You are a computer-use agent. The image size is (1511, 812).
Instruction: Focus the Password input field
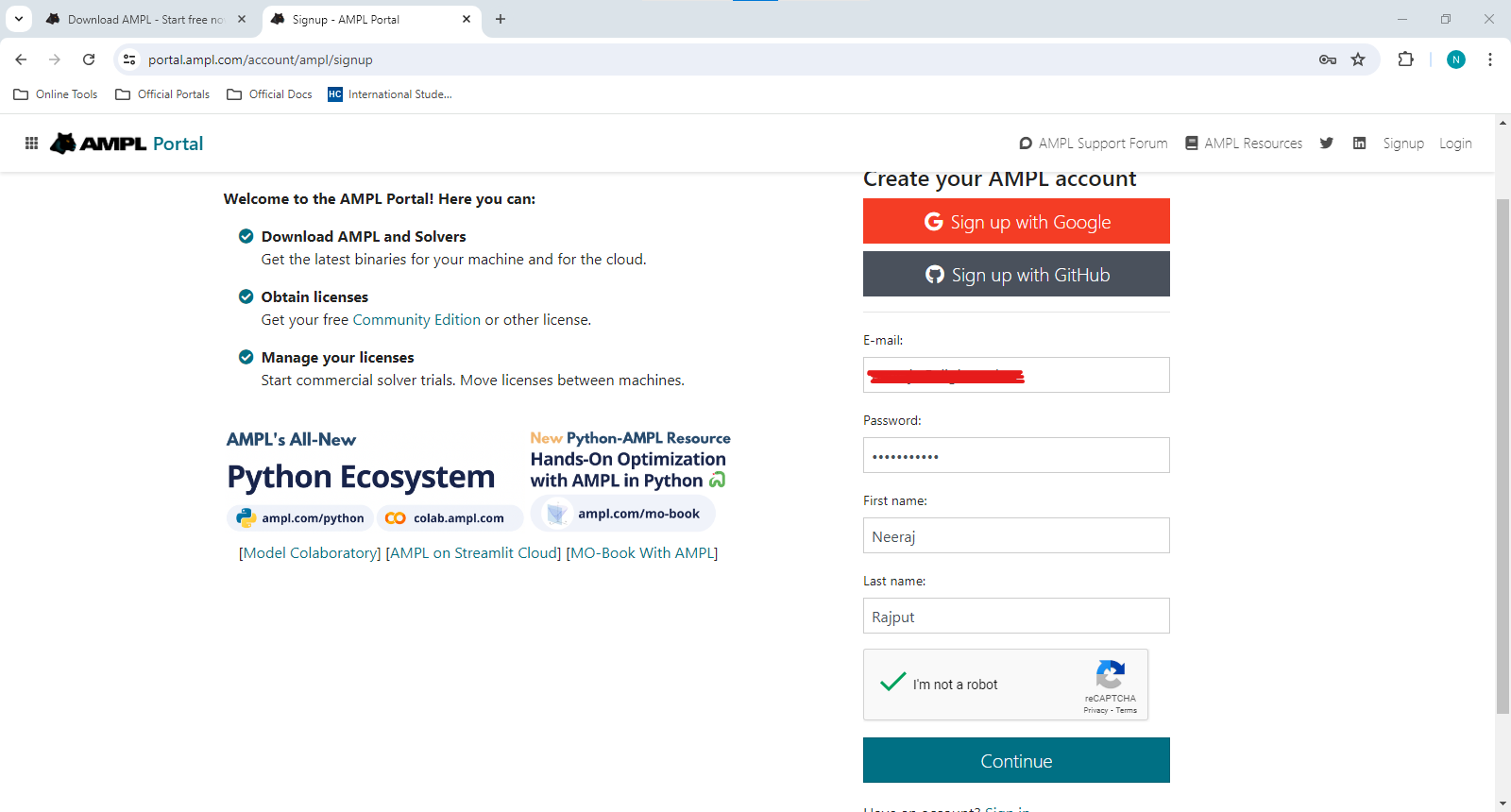[1016, 455]
